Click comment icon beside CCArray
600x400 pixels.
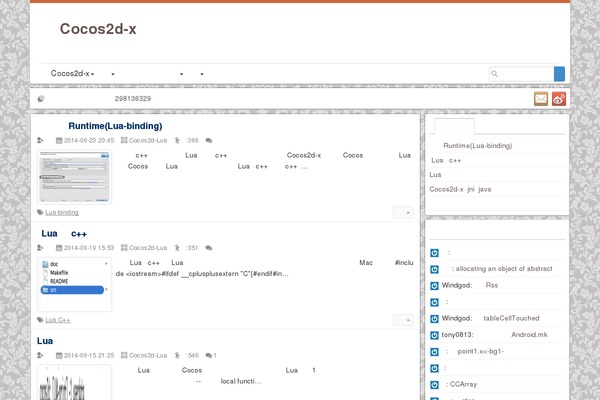[434, 385]
